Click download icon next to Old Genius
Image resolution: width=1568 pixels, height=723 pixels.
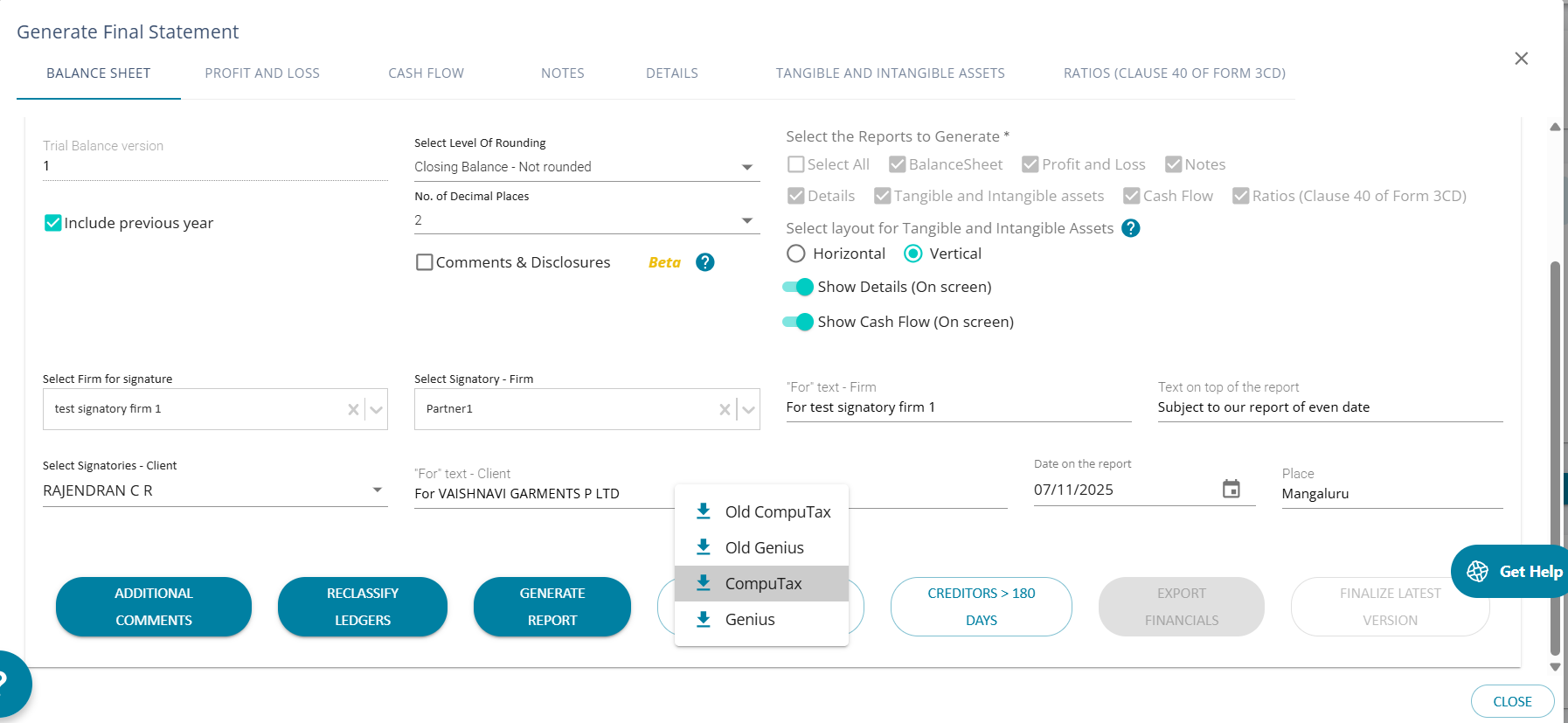[703, 547]
